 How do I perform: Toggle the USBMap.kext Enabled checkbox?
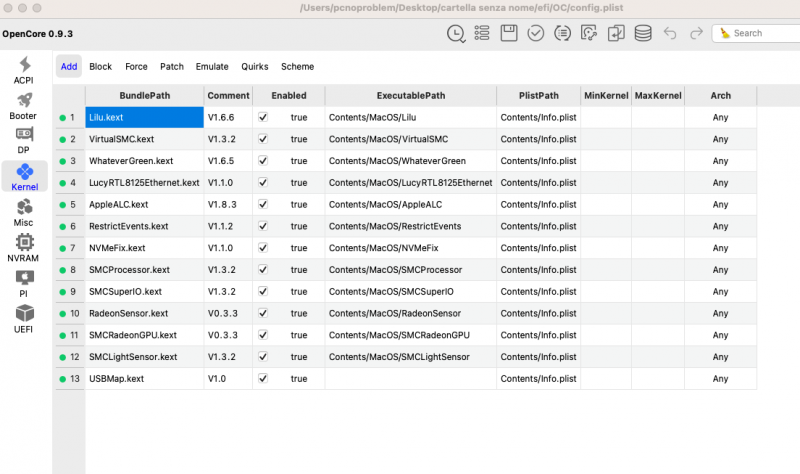pos(263,379)
